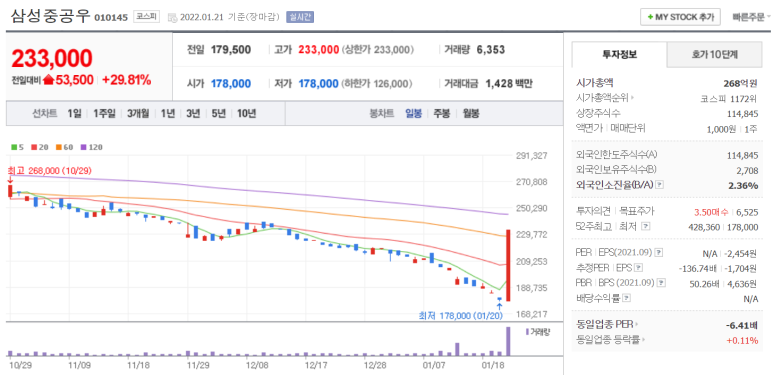Image resolution: width=773 pixels, height=375 pixels.
Task: Select the 일봉 candlestick chart
Action: [x=414, y=113]
